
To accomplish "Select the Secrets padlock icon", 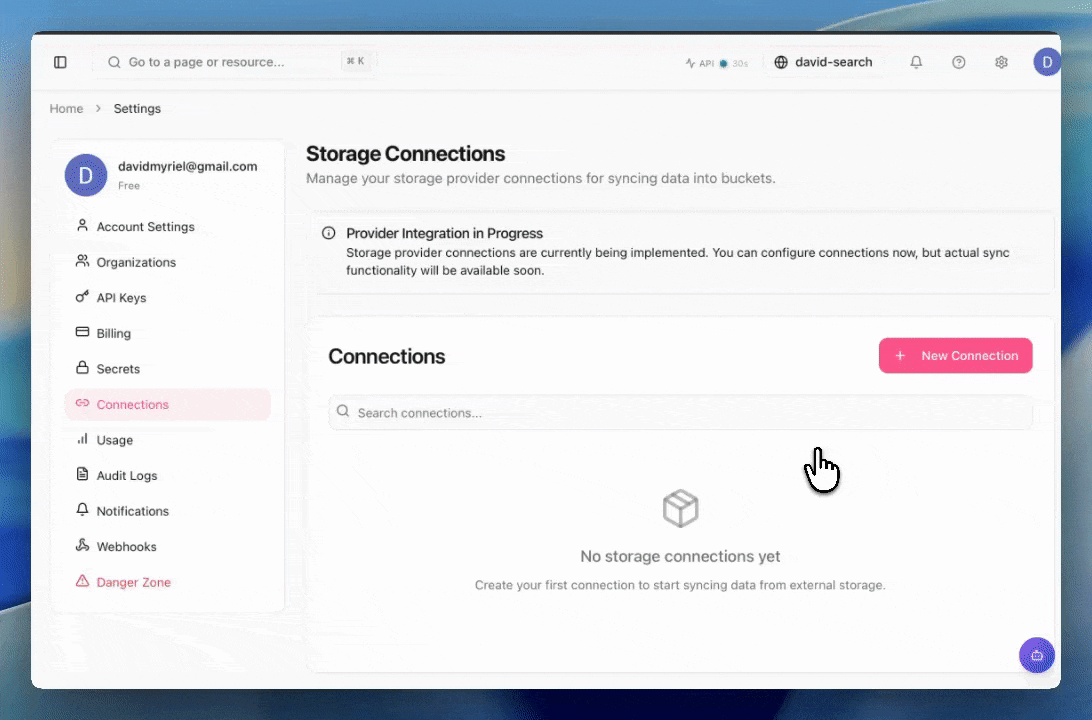I will pyautogui.click(x=82, y=368).
